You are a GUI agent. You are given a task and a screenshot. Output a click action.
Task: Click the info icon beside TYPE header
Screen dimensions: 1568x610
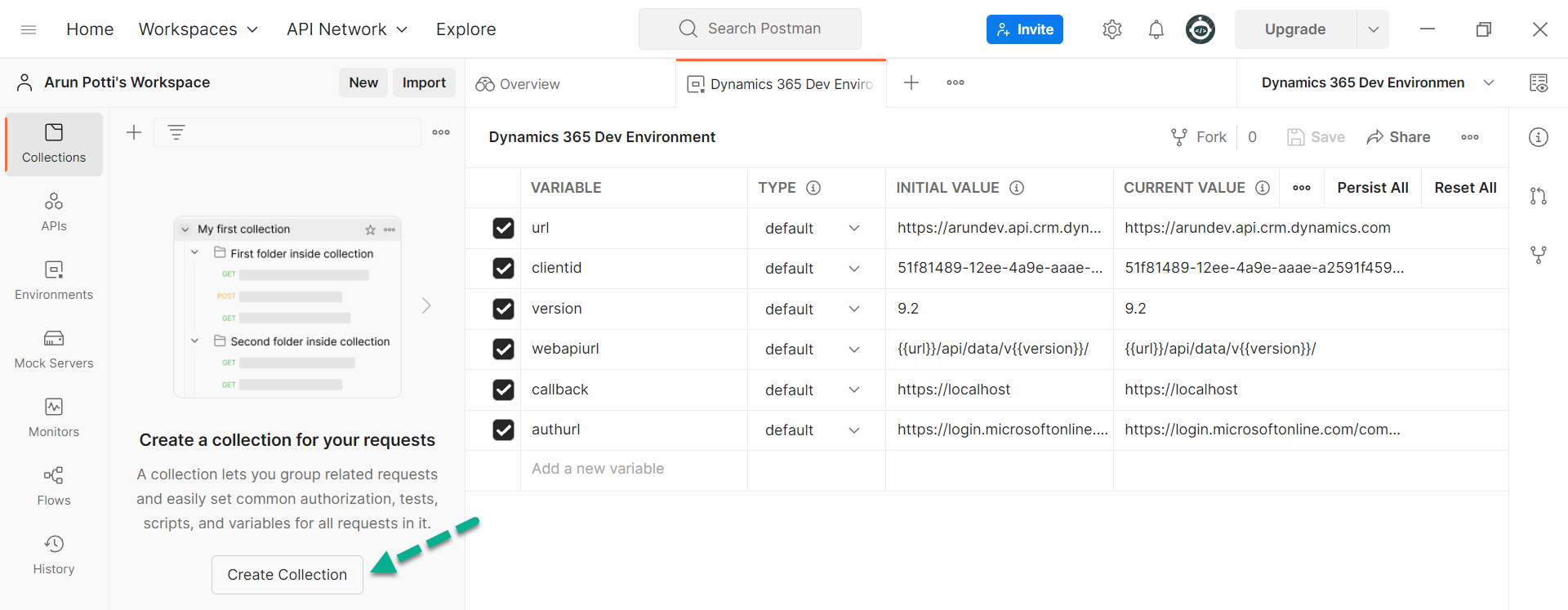click(x=813, y=188)
